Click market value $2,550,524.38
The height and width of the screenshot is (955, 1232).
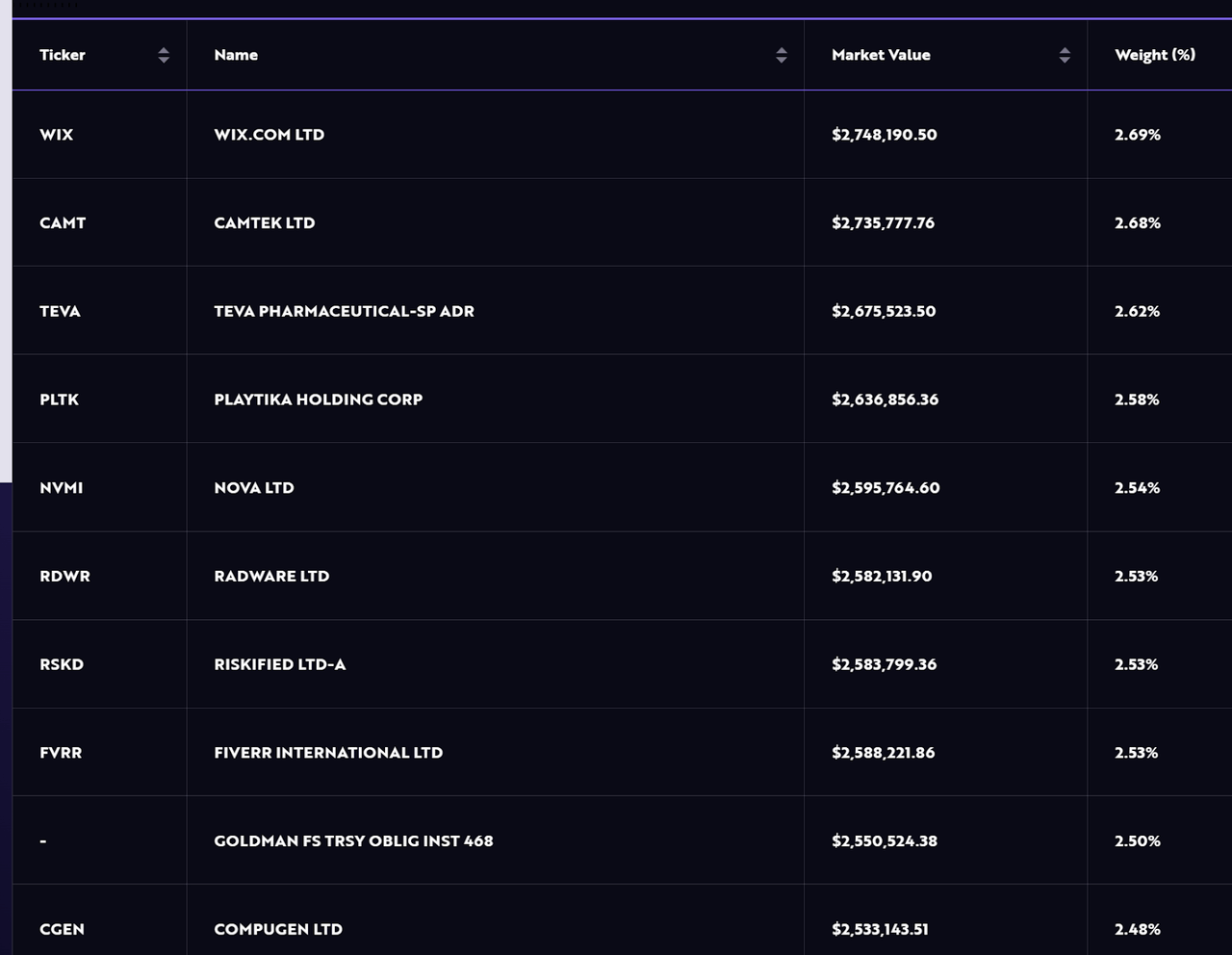pyautogui.click(x=885, y=841)
